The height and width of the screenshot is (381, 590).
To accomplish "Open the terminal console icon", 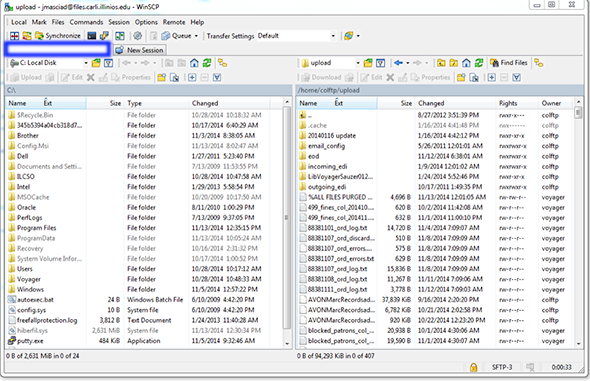I will 92,36.
